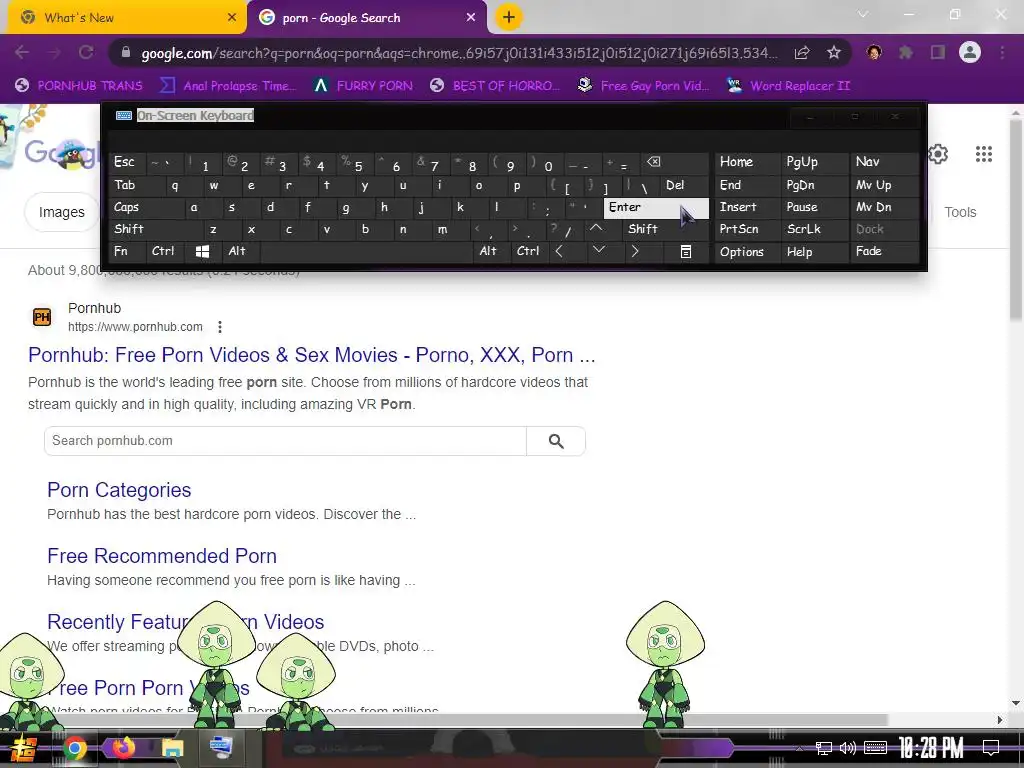Toggle the right Shift key on the On-Screen Keyboard

pyautogui.click(x=666, y=229)
